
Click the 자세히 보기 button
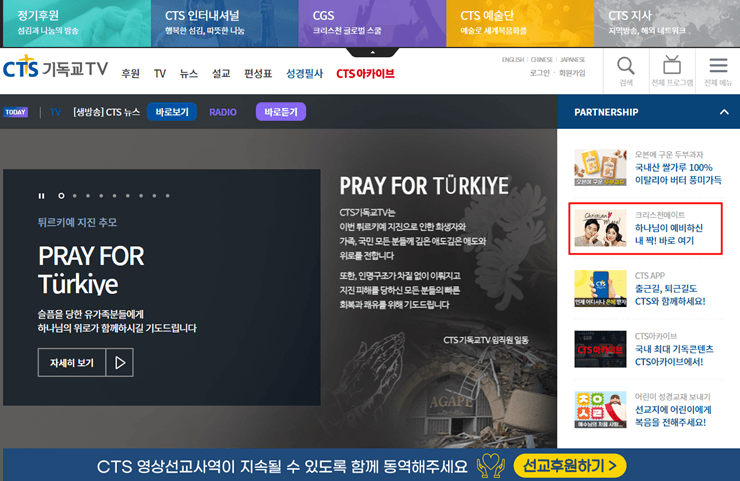tap(72, 363)
